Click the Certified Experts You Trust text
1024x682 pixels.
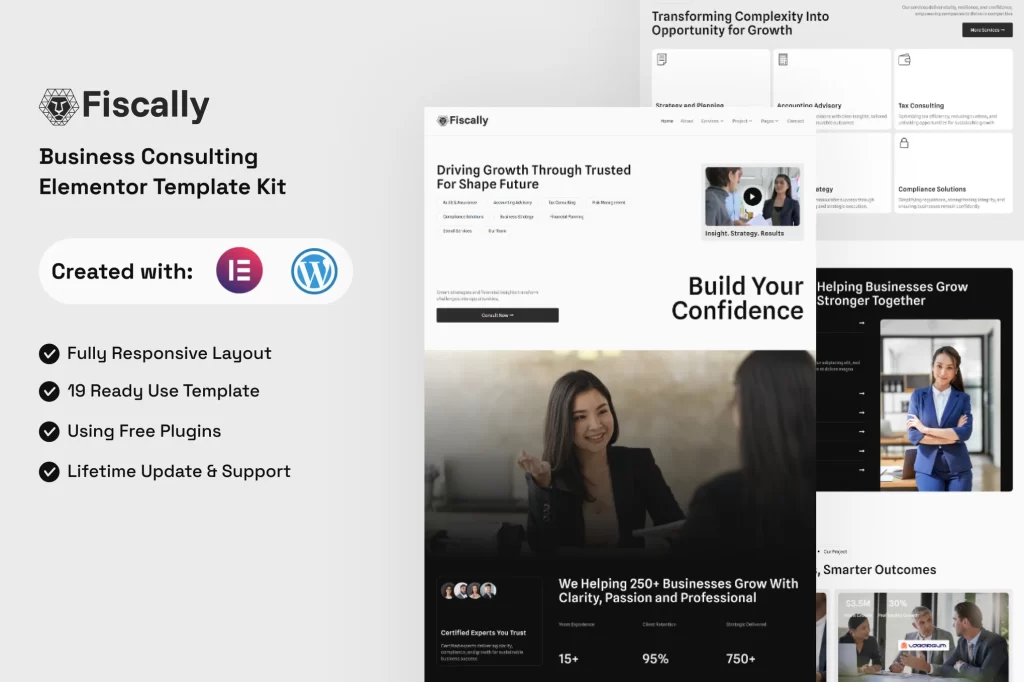click(x=483, y=632)
